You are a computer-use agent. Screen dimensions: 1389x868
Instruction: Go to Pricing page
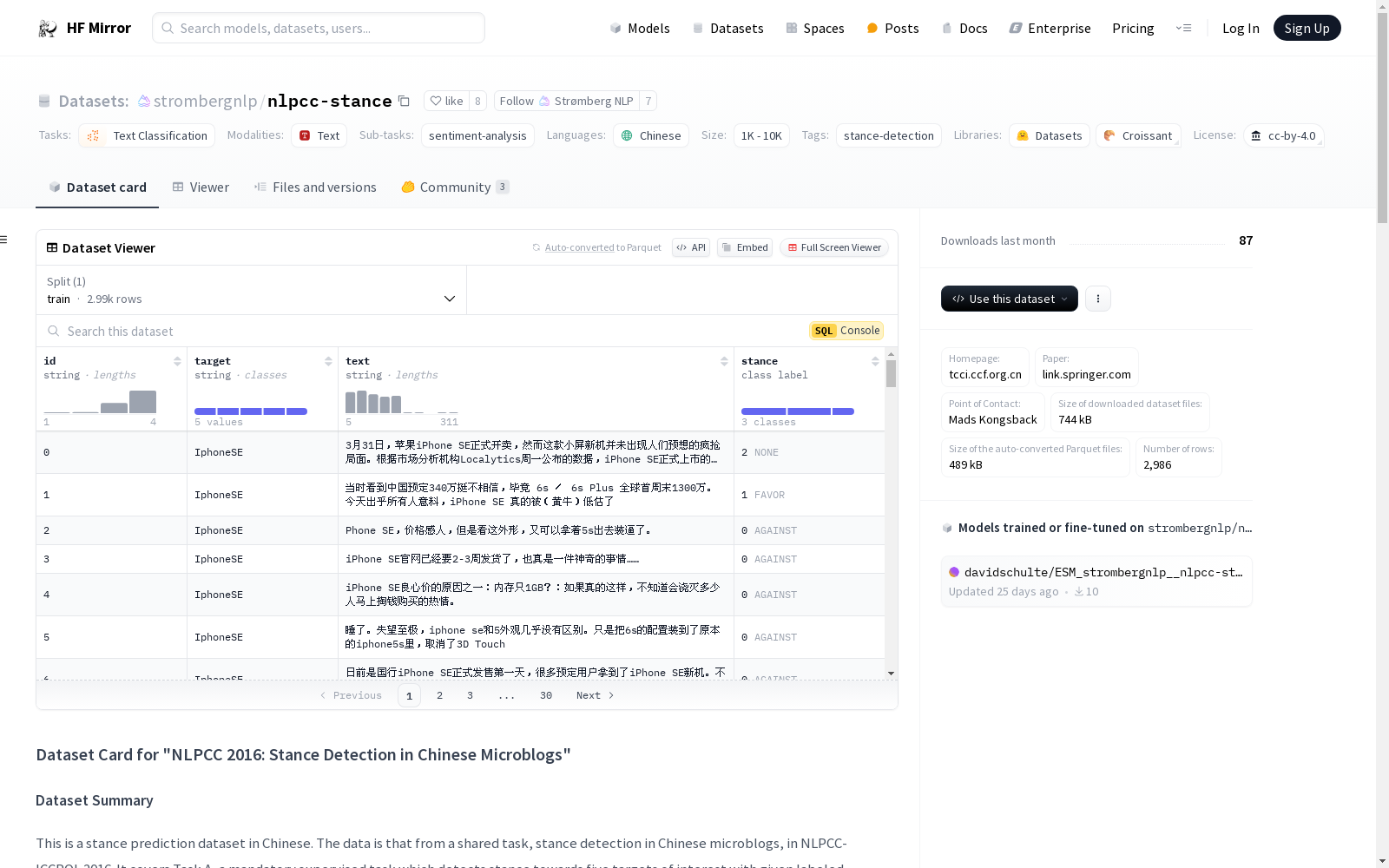[x=1133, y=28]
